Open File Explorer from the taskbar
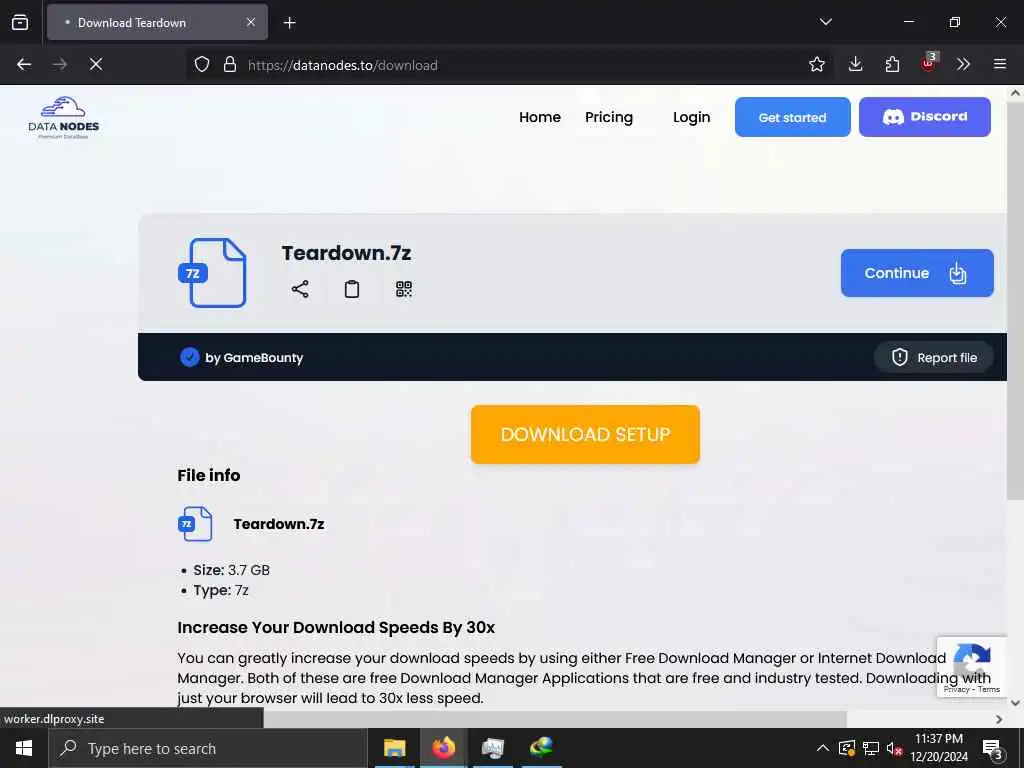This screenshot has height=768, width=1024. [x=394, y=748]
